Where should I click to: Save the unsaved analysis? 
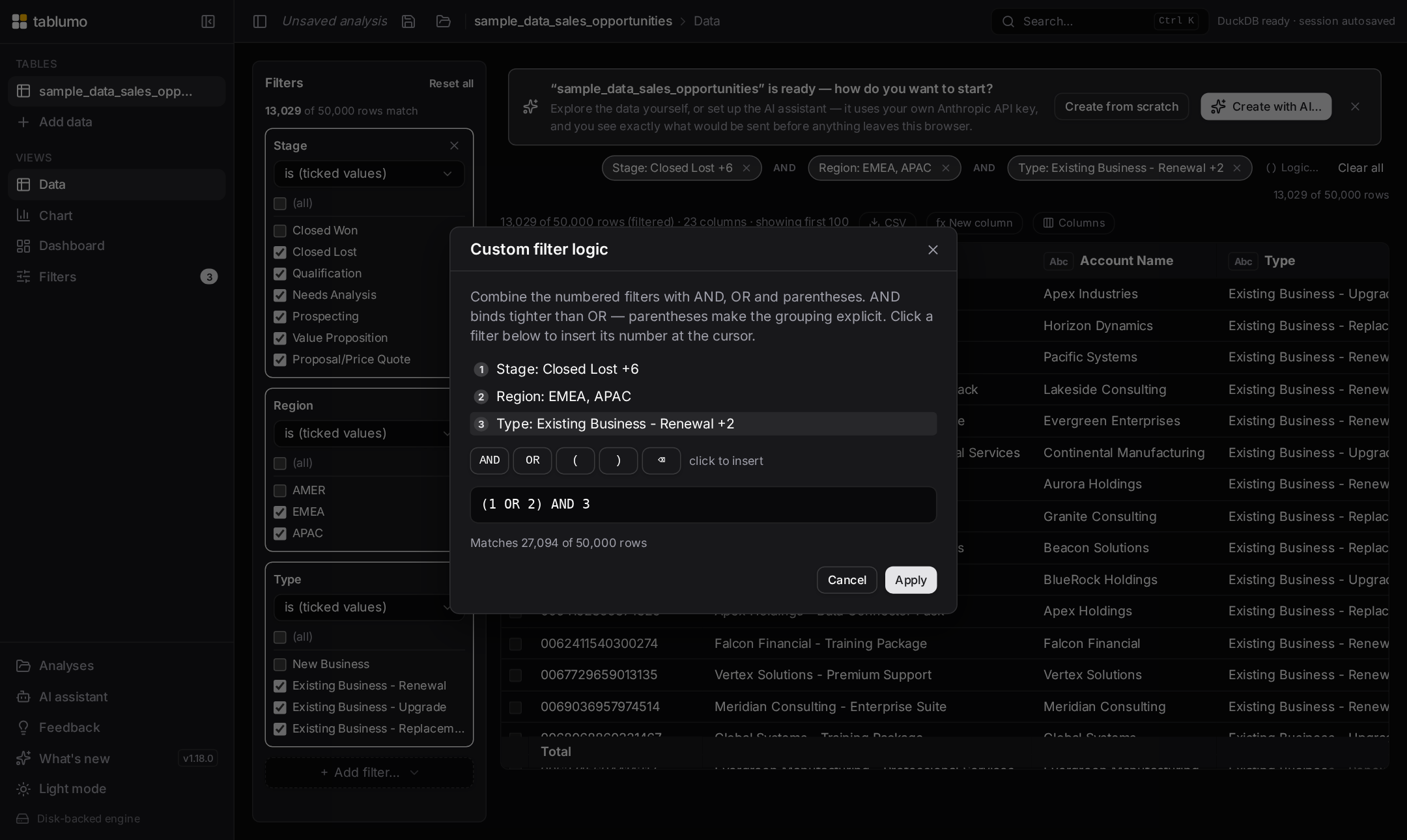tap(408, 21)
